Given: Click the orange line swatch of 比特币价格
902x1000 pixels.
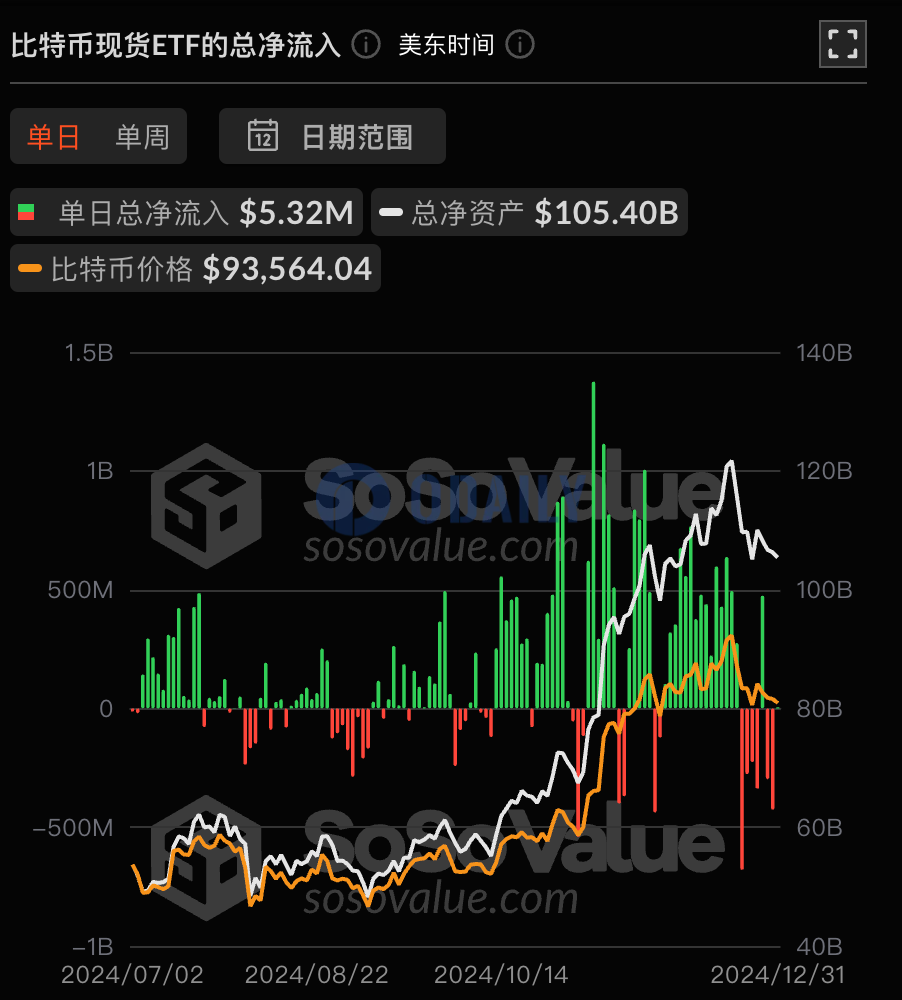Looking at the screenshot, I should tap(30, 268).
